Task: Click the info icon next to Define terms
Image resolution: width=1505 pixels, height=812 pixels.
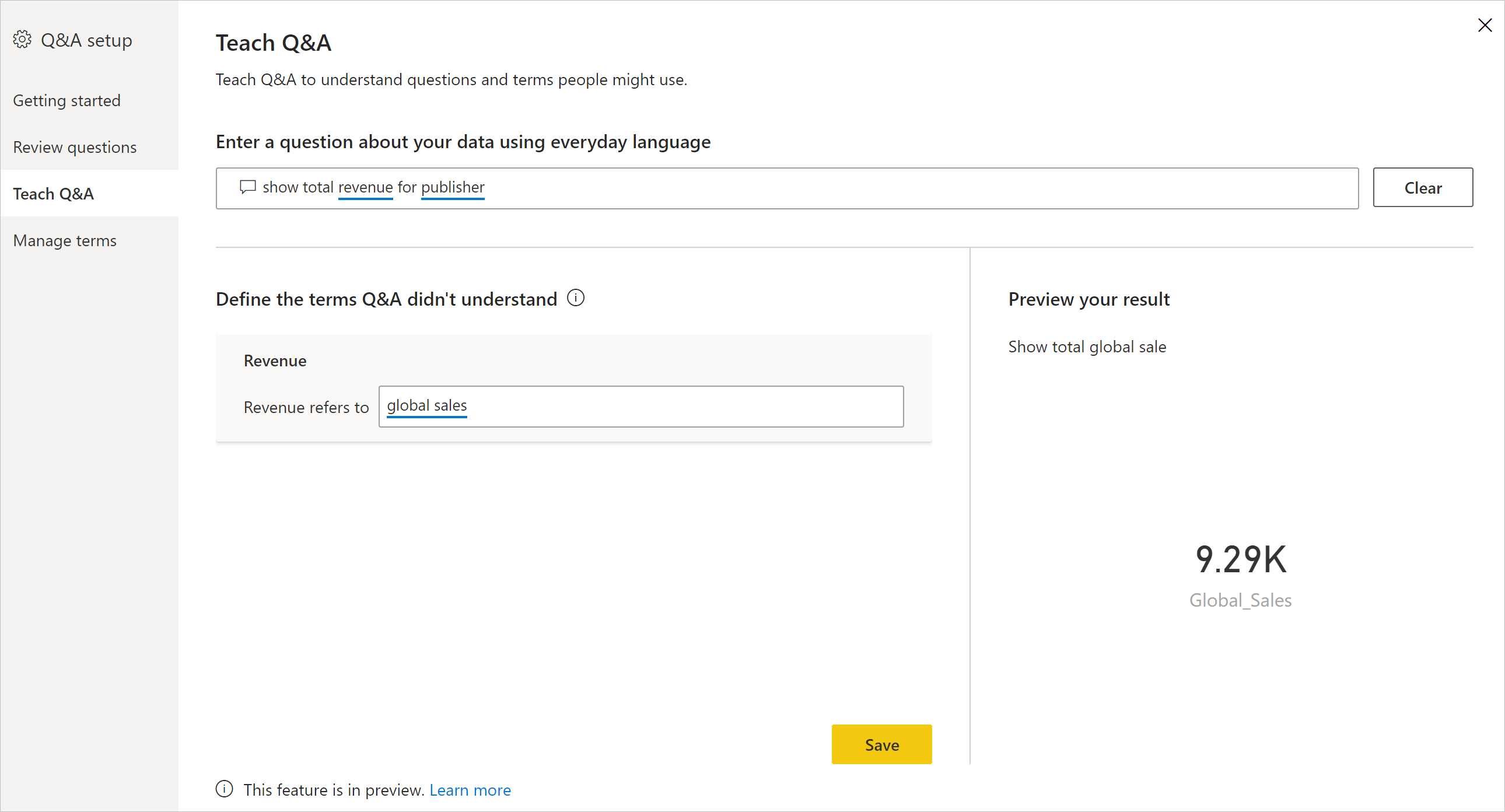Action: pos(575,298)
